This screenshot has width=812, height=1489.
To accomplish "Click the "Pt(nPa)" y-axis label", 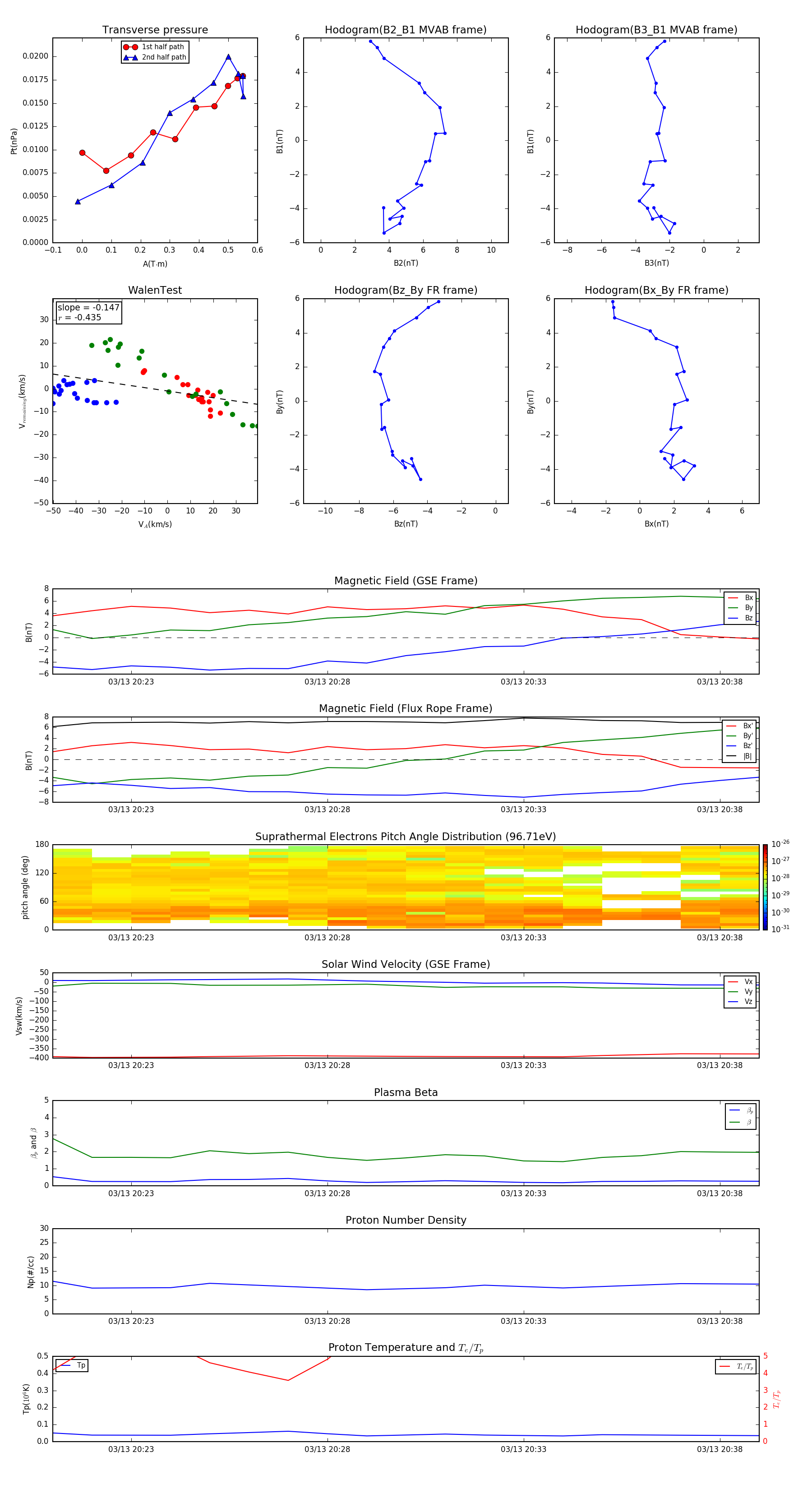I will click(x=14, y=140).
